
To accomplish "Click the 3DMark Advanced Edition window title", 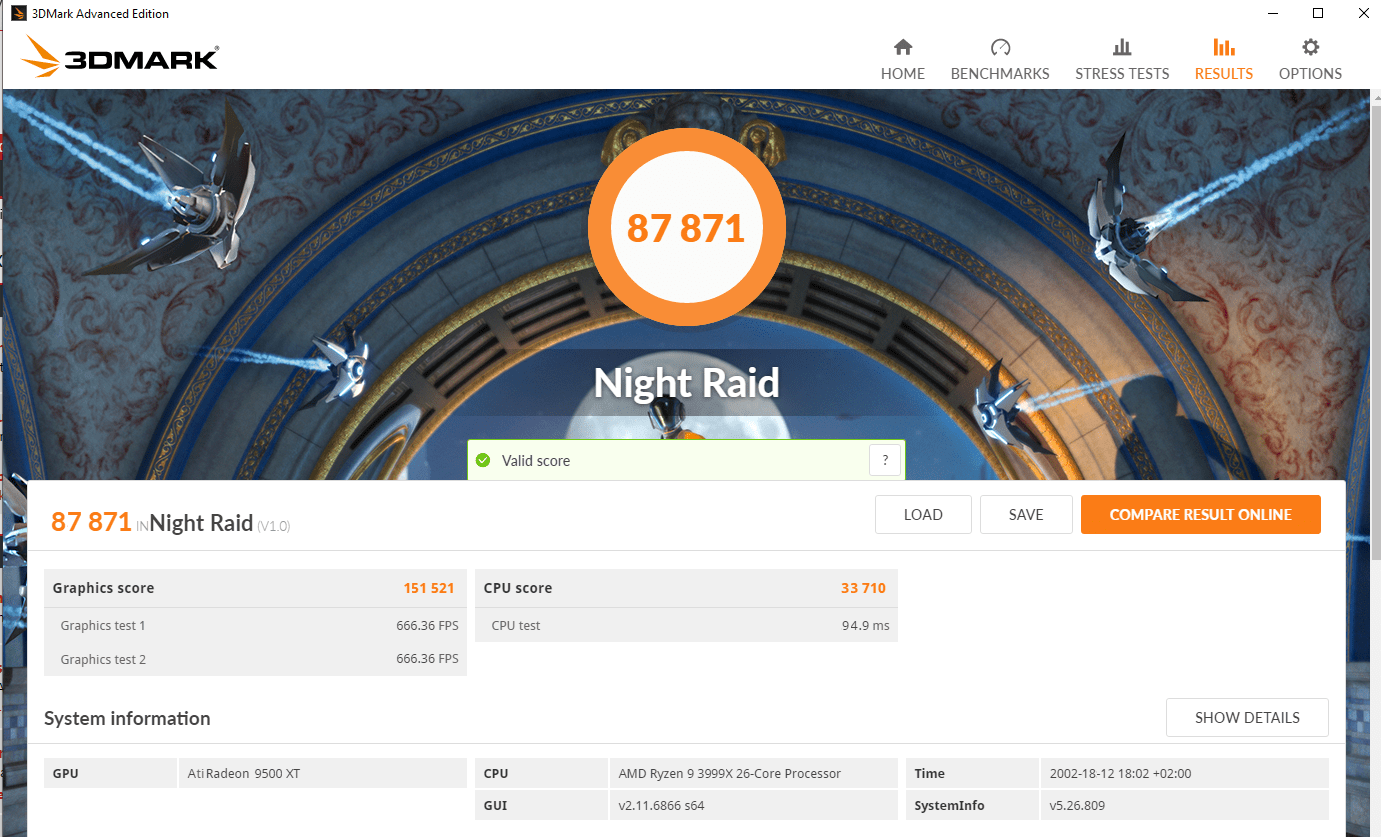I will (x=100, y=13).
